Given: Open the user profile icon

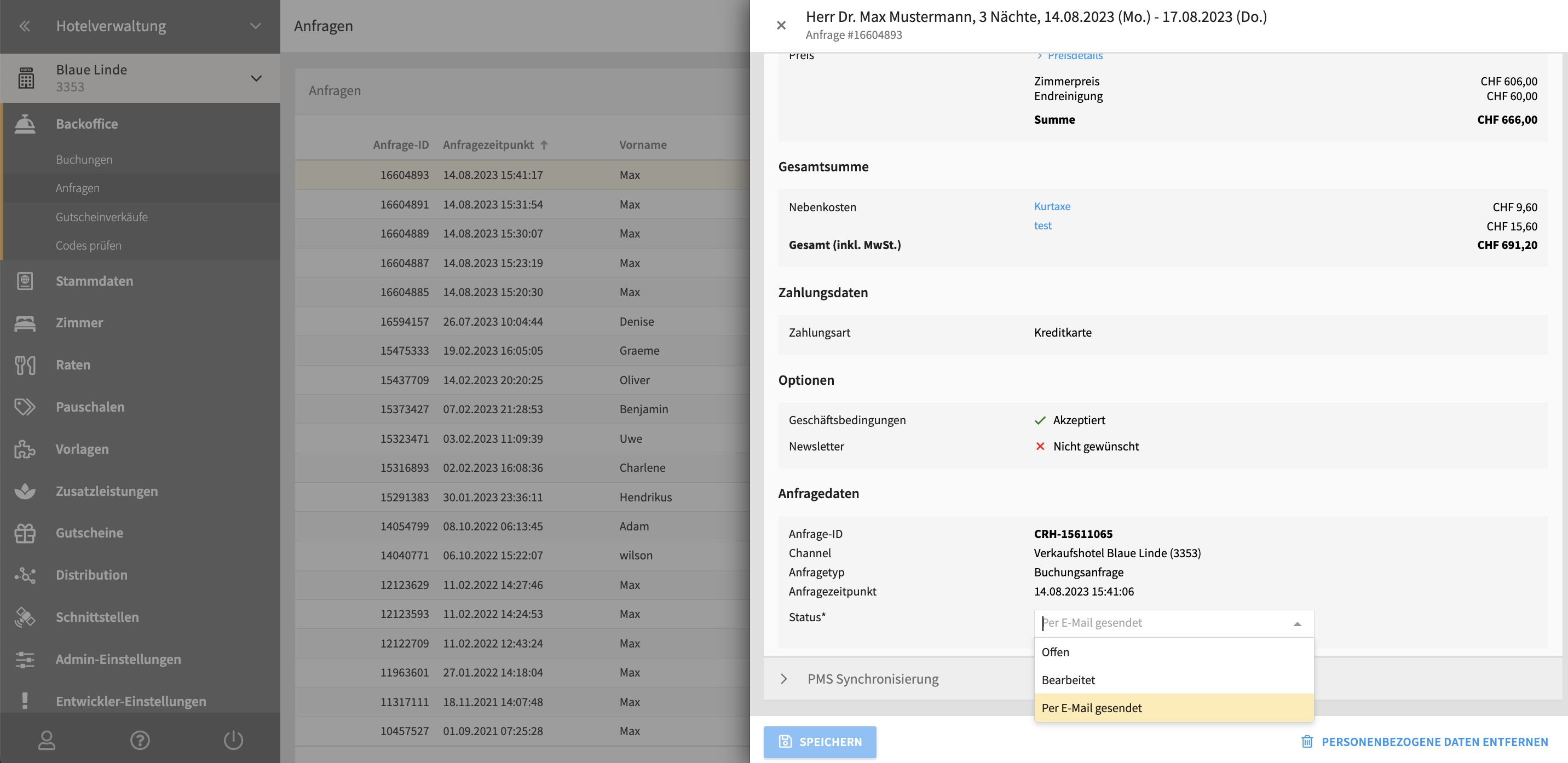Looking at the screenshot, I should tap(47, 740).
